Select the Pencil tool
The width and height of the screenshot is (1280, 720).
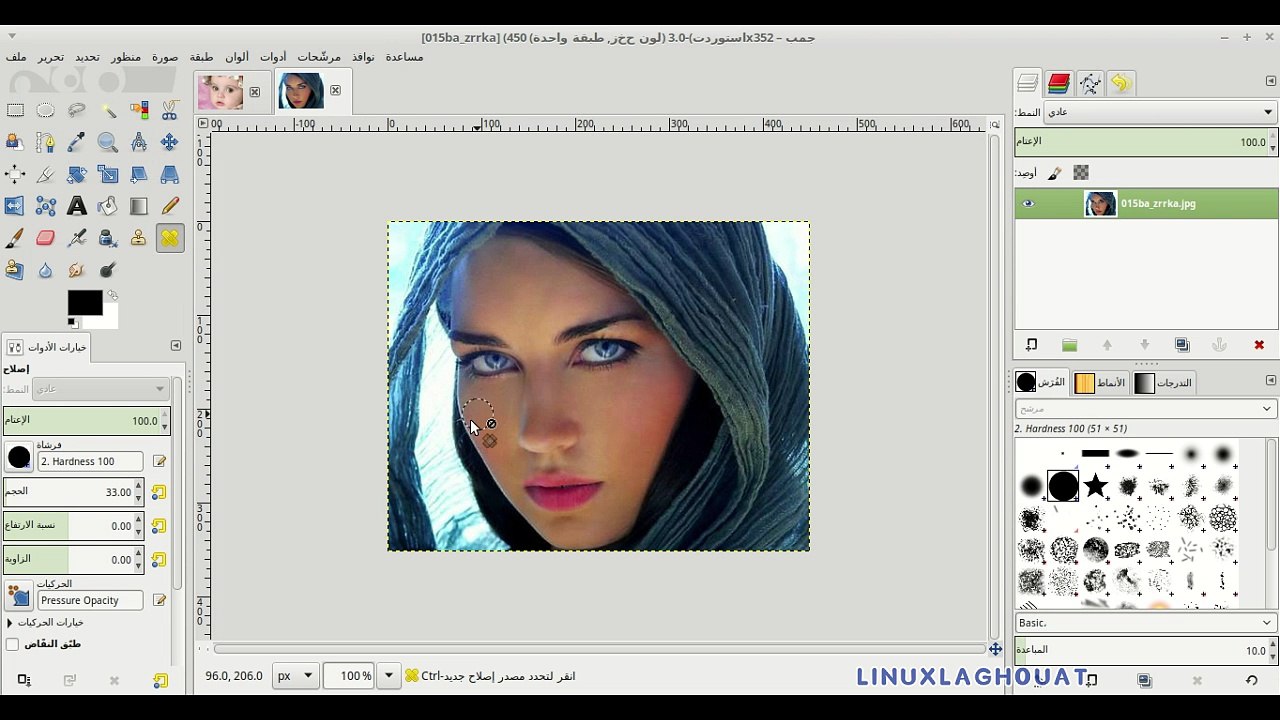click(x=170, y=207)
